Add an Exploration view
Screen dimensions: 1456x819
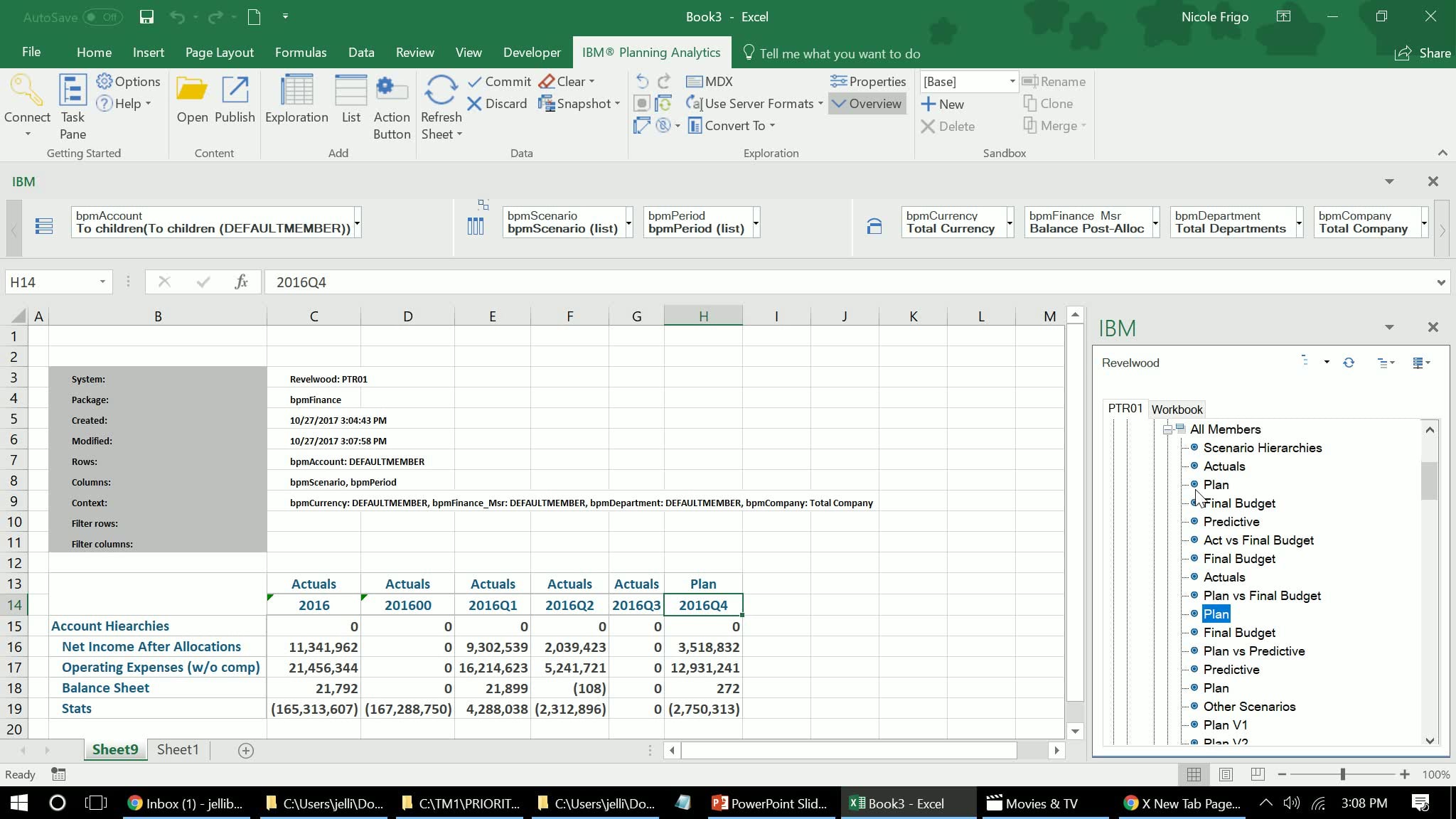click(296, 100)
